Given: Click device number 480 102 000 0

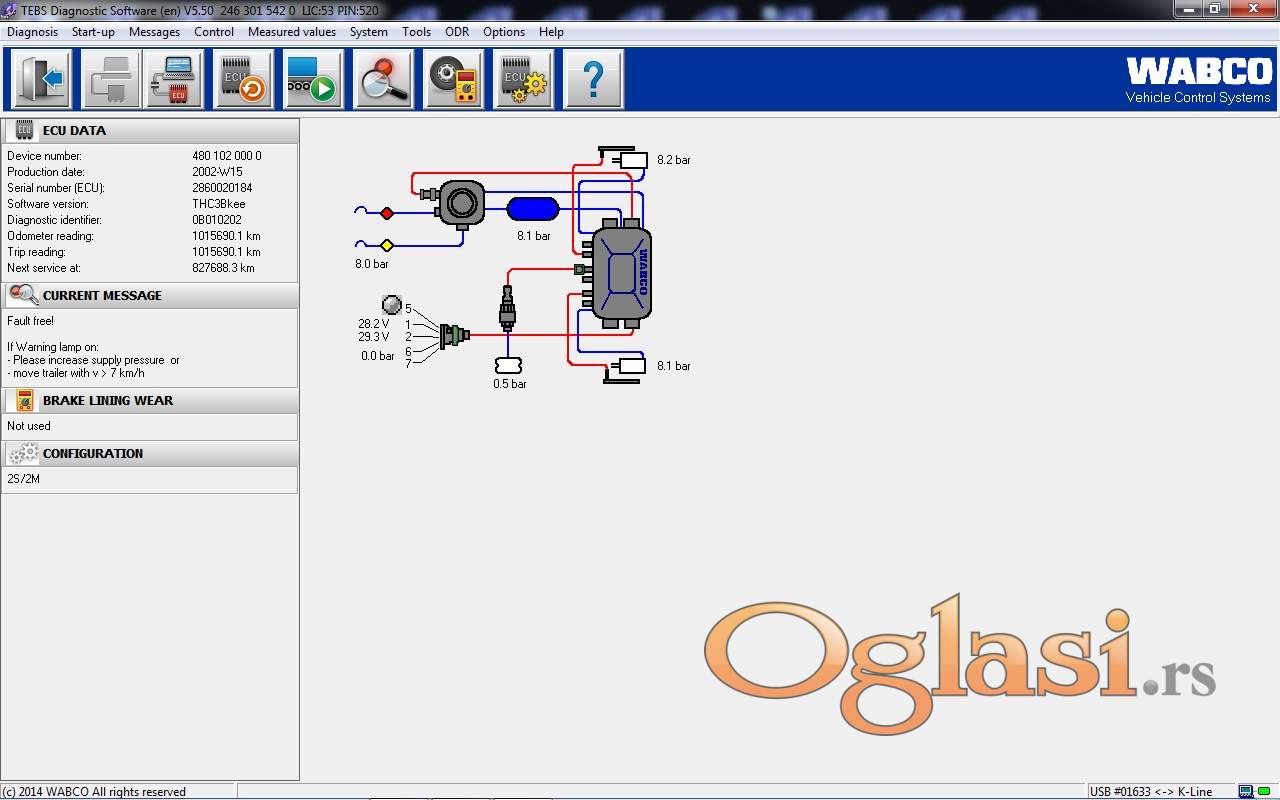Looking at the screenshot, I should [x=227, y=156].
